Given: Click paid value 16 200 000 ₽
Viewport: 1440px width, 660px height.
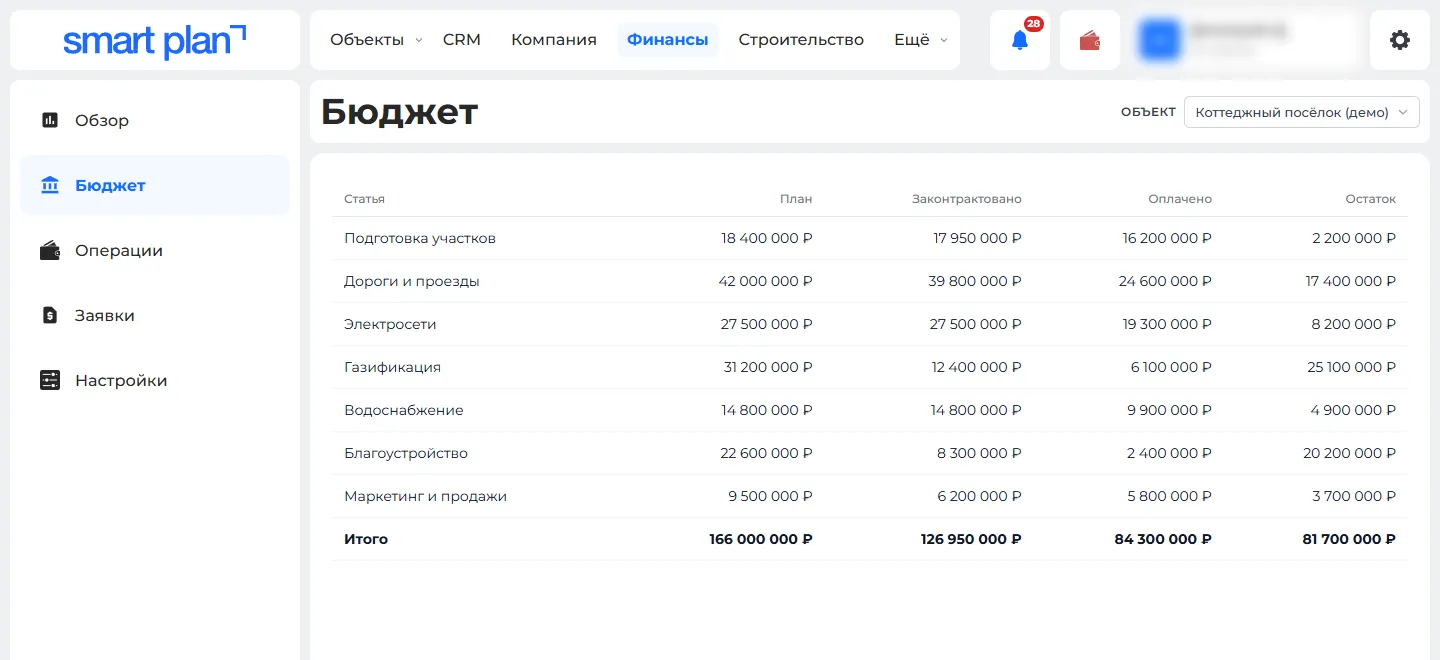Looking at the screenshot, I should coord(1167,238).
